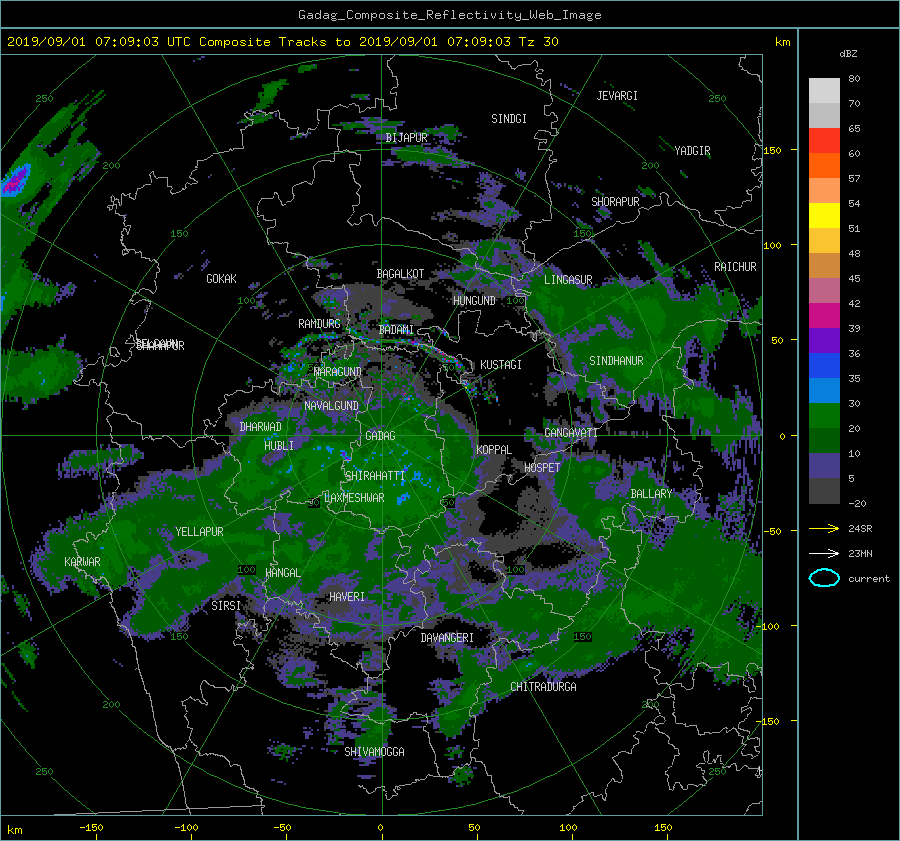Viewport: 900px width, 841px height.
Task: Click the HUNGUND city label
Action: [474, 301]
